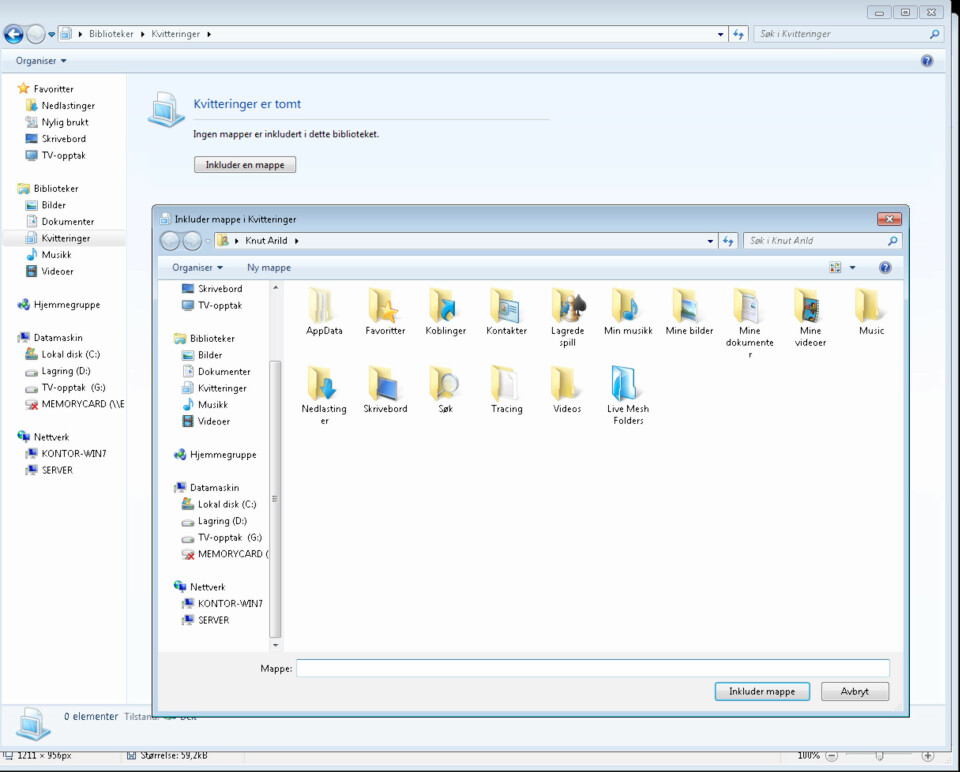Select the Min musikk folder icon
This screenshot has width=960, height=772.
tap(627, 305)
